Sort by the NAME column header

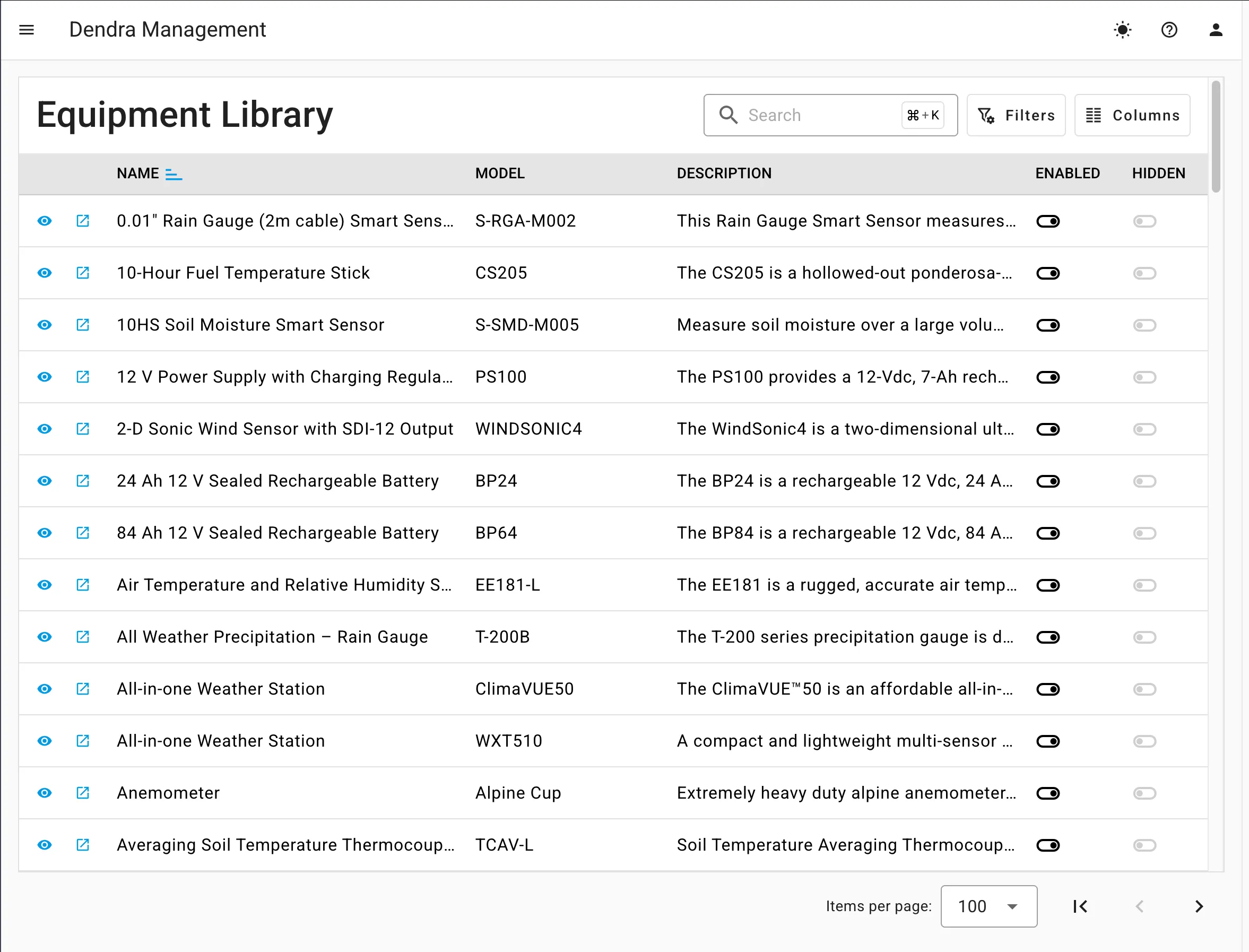pos(137,174)
